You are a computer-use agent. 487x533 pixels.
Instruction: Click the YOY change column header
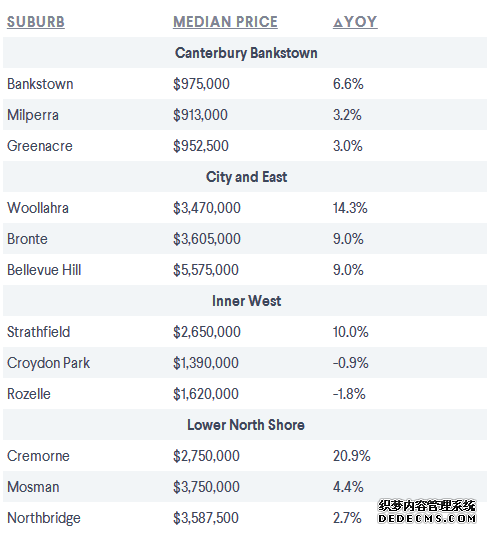[x=355, y=22]
